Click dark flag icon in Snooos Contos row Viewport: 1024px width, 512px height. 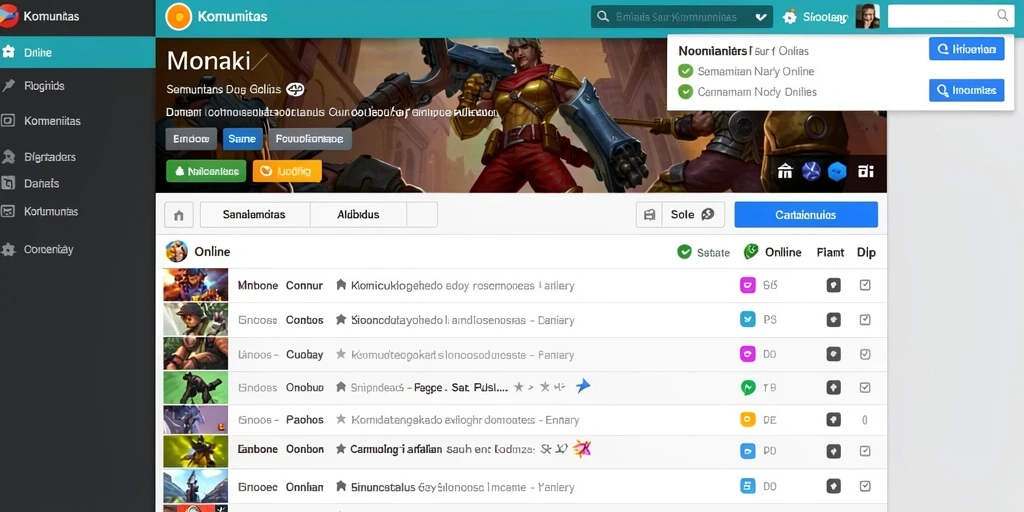[x=833, y=319]
